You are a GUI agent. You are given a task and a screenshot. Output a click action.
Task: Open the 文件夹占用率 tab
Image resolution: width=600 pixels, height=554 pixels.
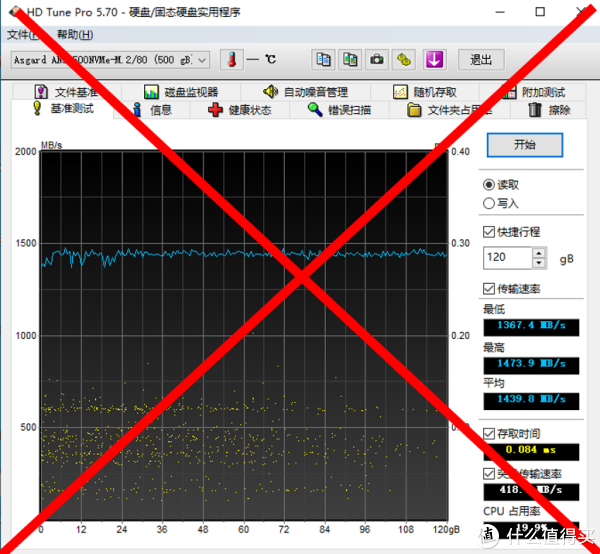coord(450,110)
